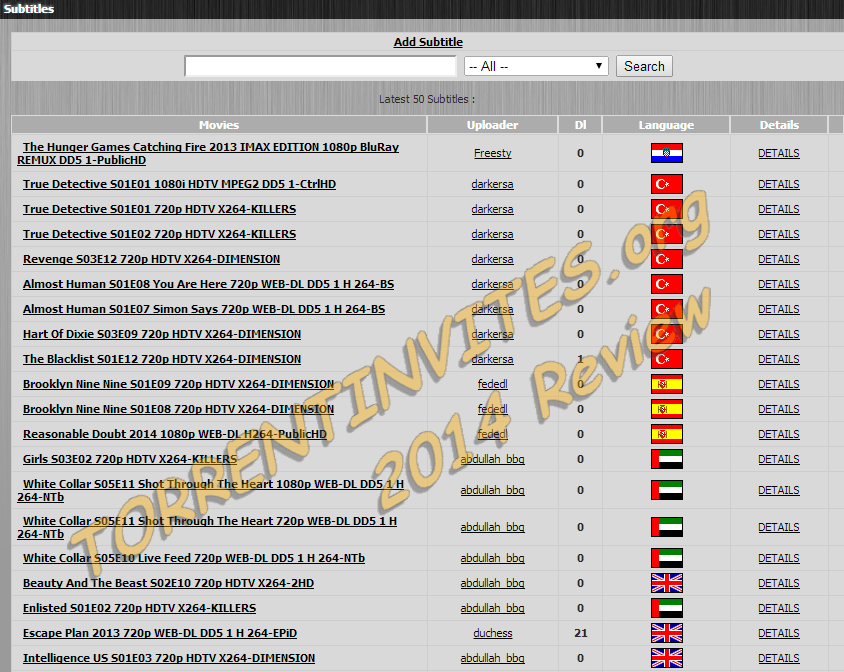Viewport: 844px width, 672px height.
Task: Open Beauty And The Beast S02E10 link
Action: click(168, 583)
